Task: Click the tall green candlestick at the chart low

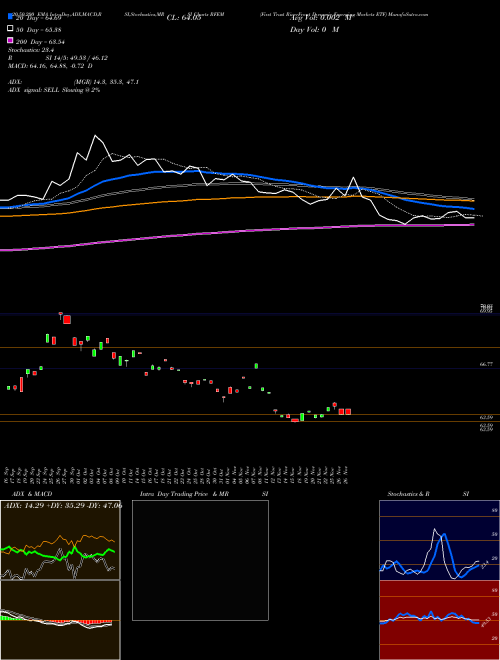Action: pyautogui.click(x=302, y=417)
